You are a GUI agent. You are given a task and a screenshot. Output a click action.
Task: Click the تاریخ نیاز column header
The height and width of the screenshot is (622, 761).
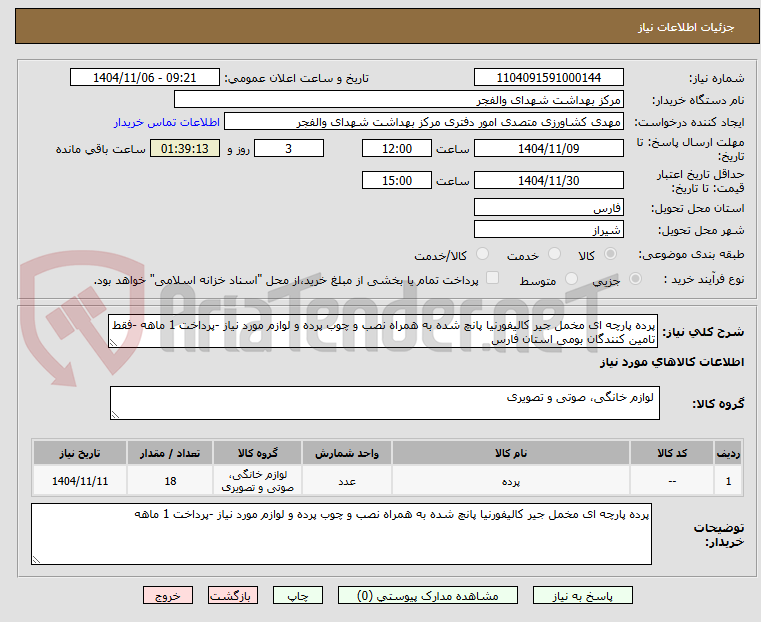80,453
